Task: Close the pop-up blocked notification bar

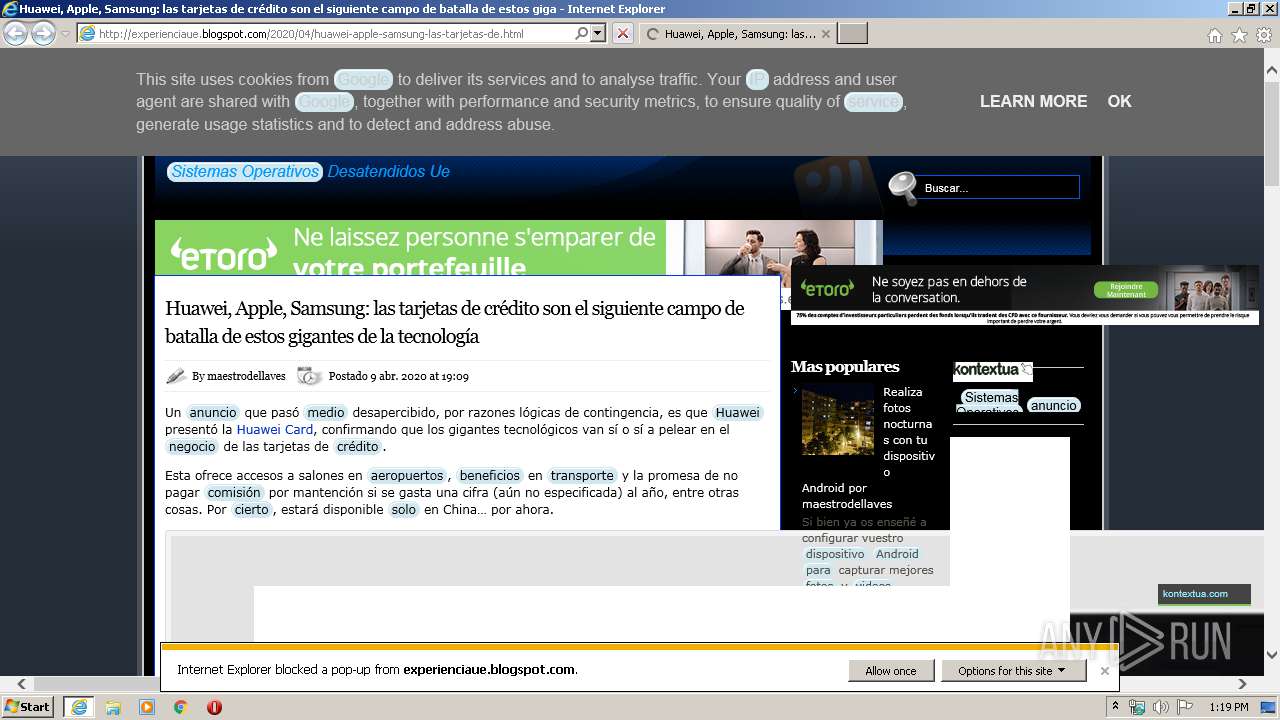Action: (x=1104, y=671)
